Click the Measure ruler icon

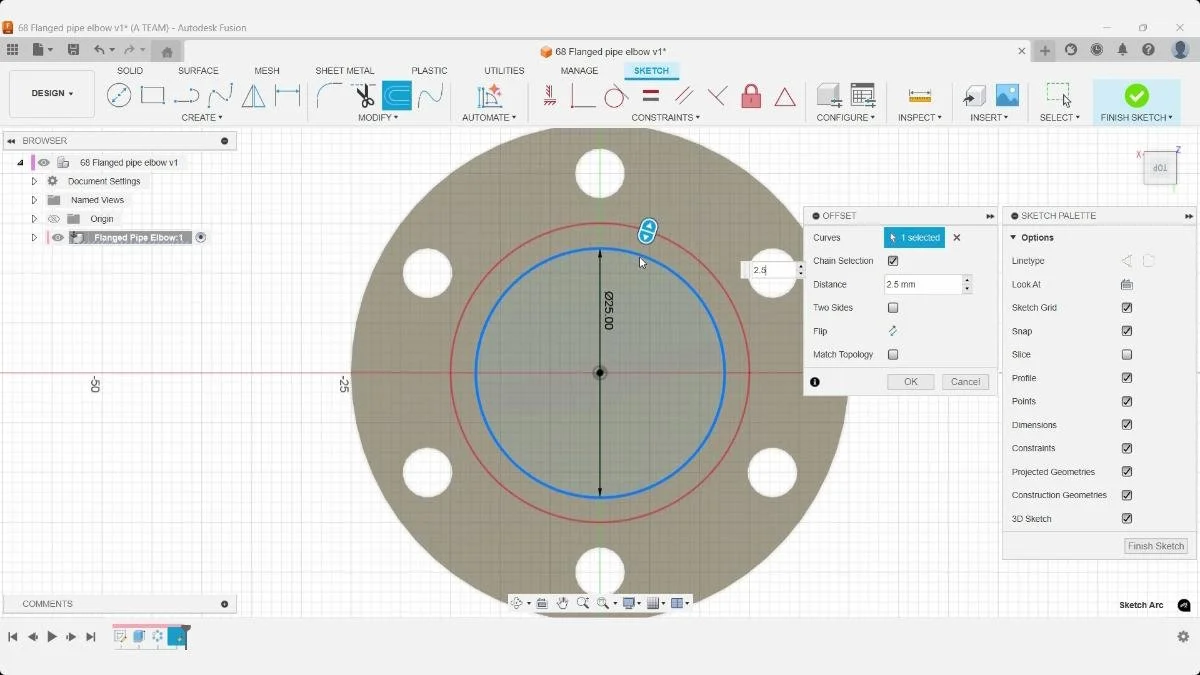tap(920, 96)
